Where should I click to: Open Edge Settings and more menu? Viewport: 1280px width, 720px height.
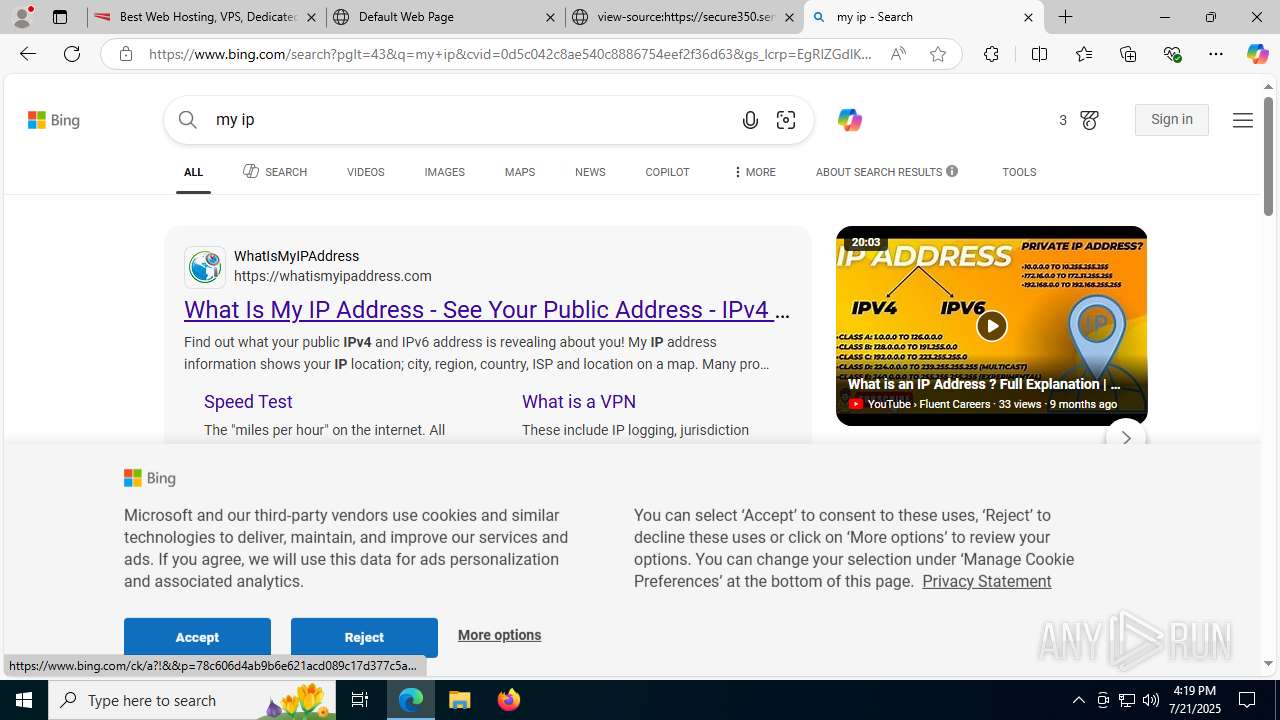click(1215, 54)
